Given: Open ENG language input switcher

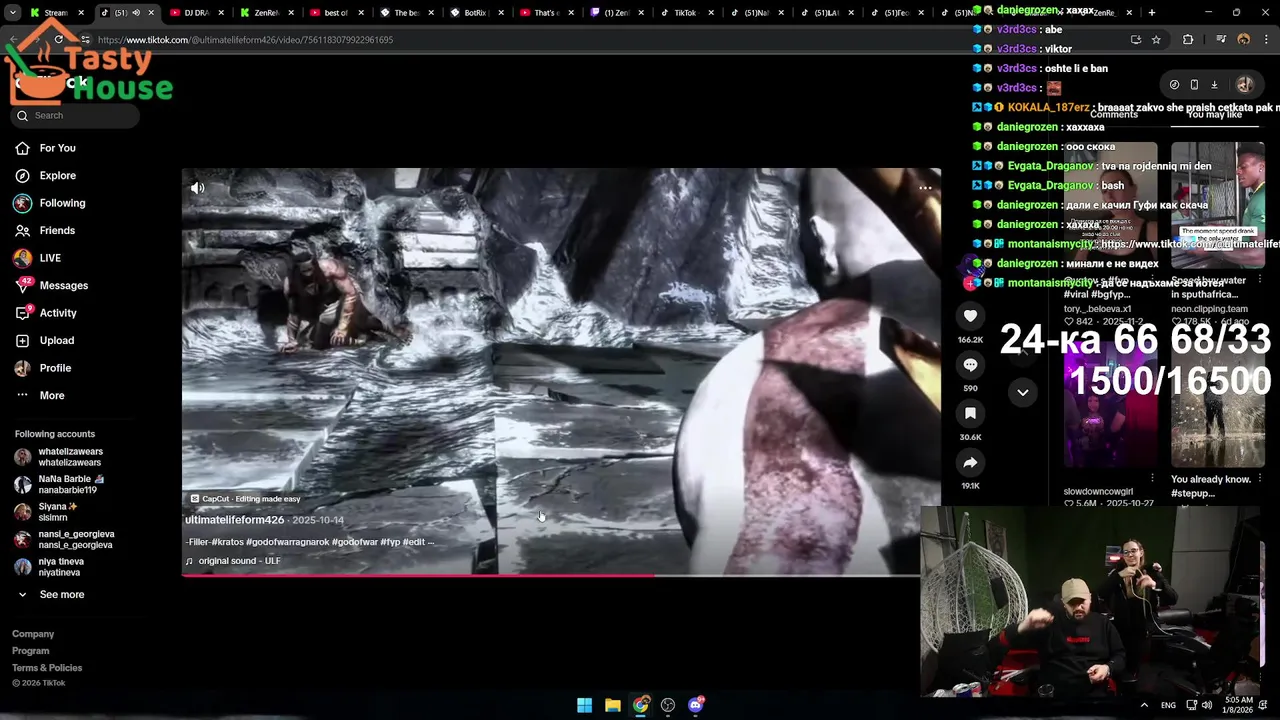Looking at the screenshot, I should [x=1168, y=705].
